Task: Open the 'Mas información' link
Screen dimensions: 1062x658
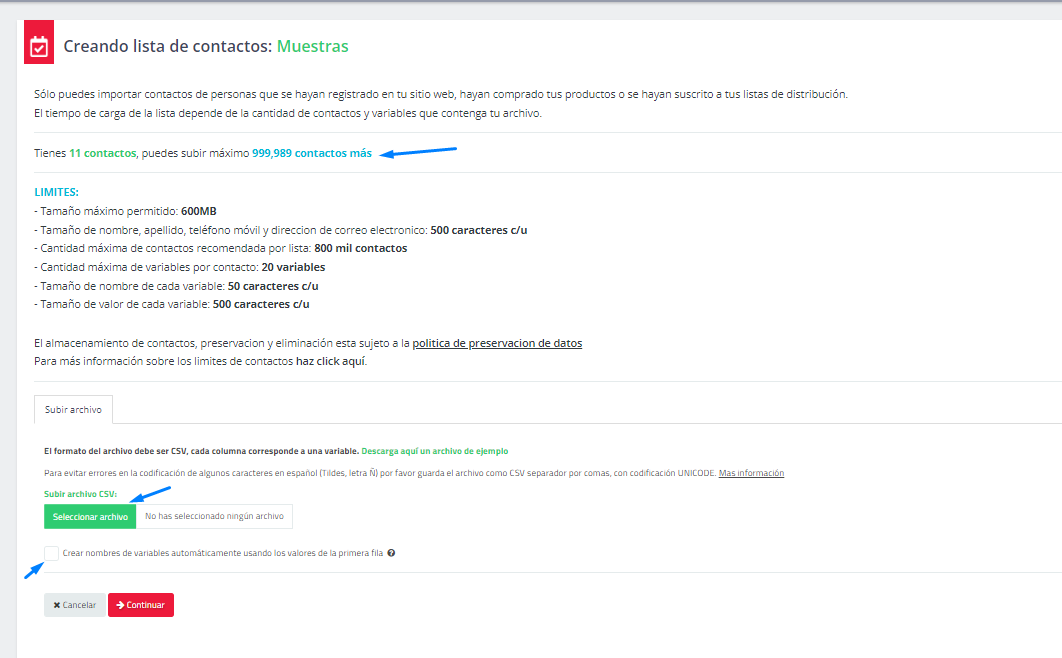Action: pos(751,473)
